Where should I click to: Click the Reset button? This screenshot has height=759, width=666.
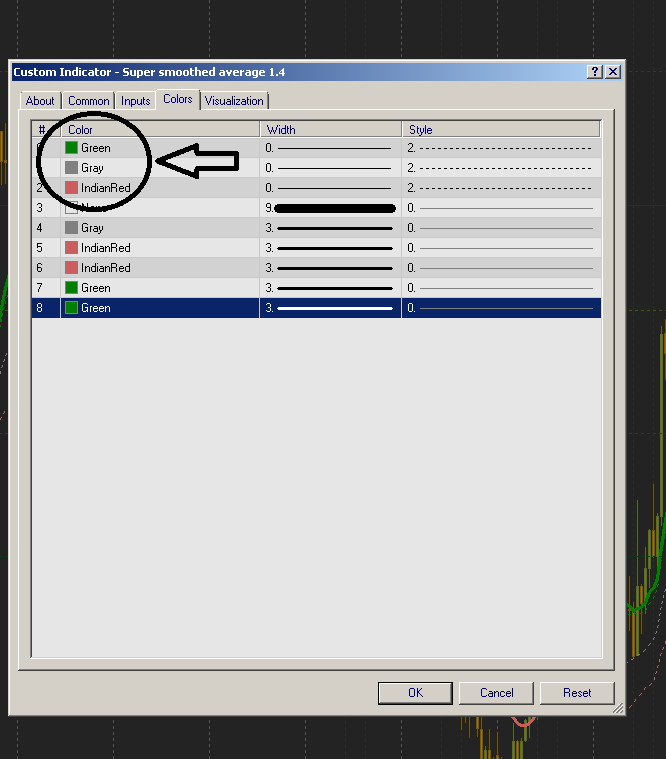click(x=577, y=693)
